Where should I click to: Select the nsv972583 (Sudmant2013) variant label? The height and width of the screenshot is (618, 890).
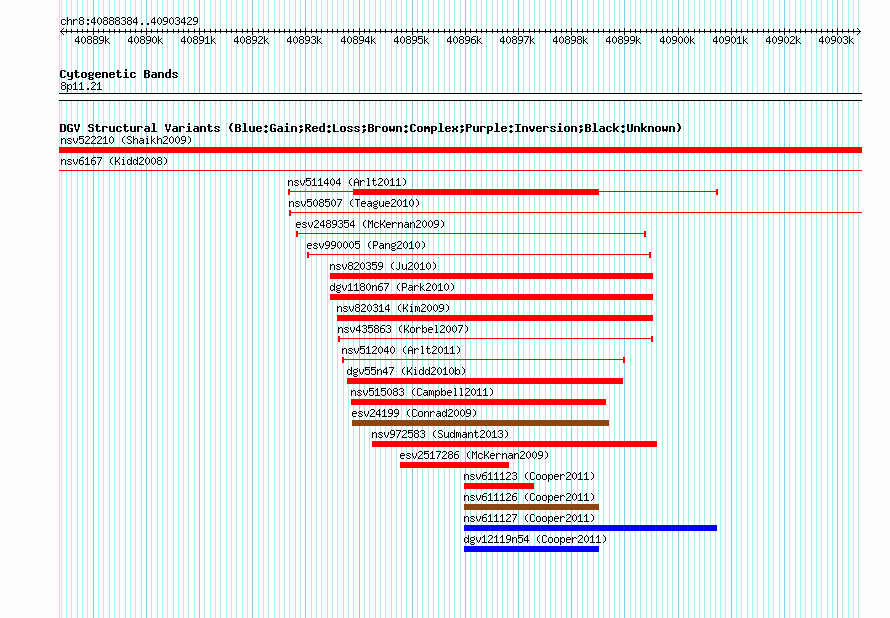(440, 434)
